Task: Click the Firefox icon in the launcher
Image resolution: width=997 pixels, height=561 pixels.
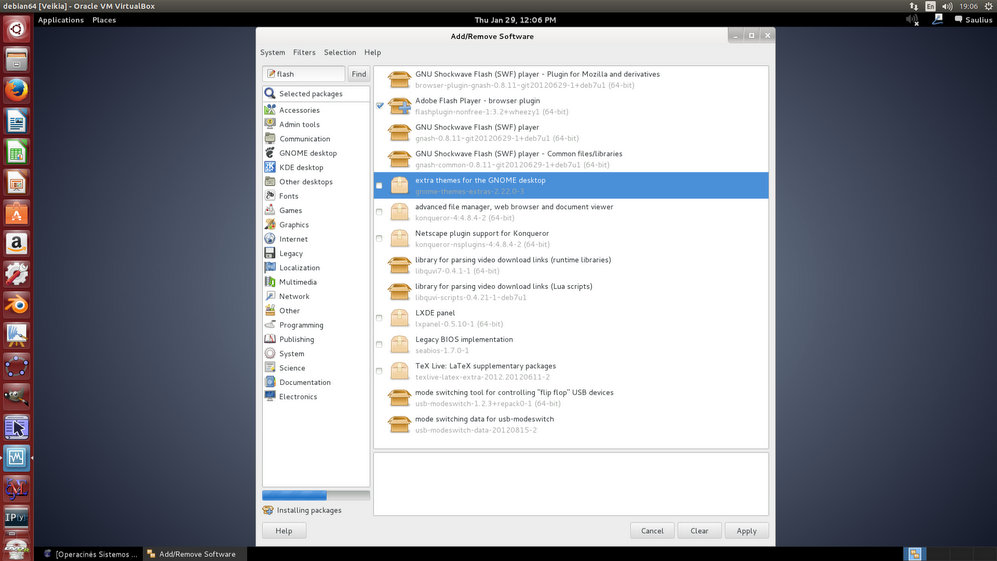Action: pos(16,90)
